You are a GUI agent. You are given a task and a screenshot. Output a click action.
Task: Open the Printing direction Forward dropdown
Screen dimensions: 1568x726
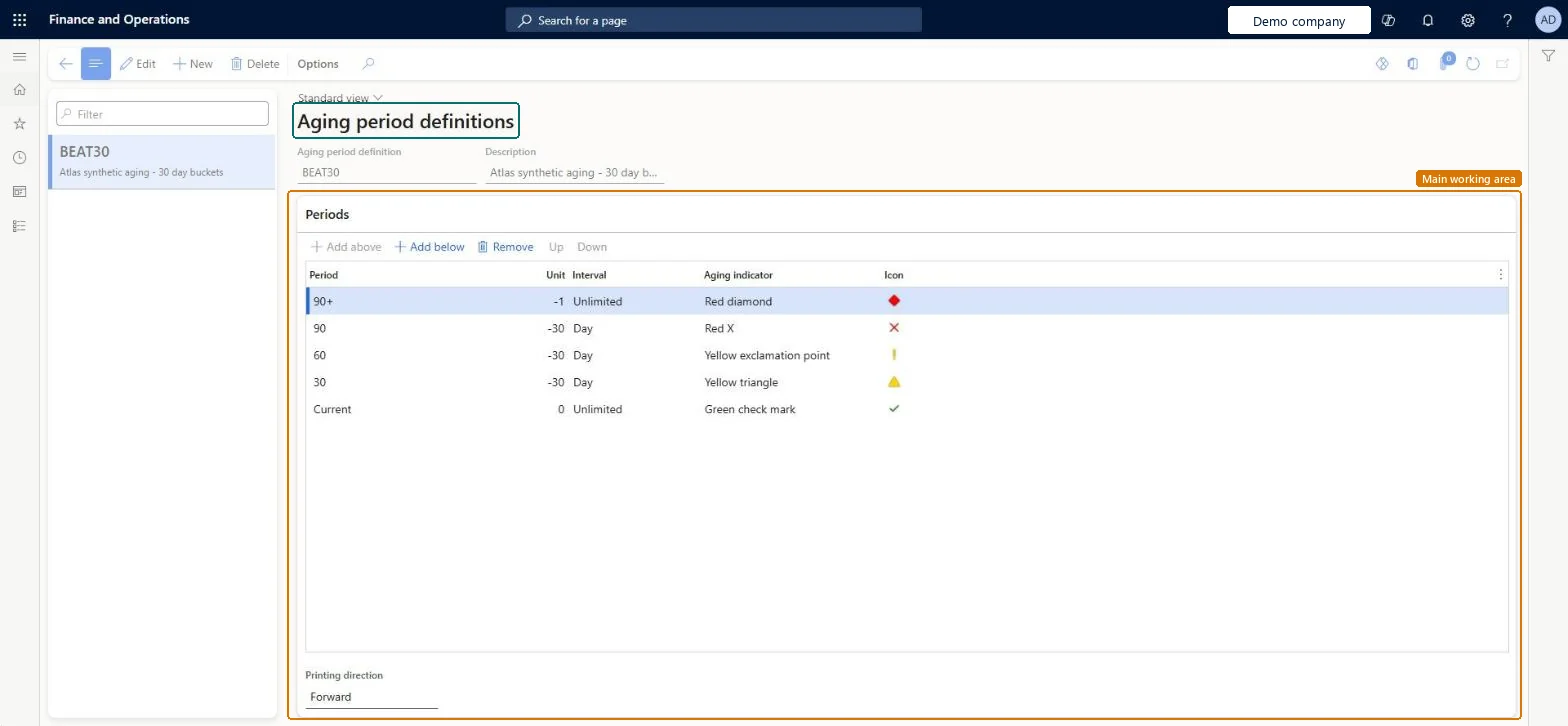click(371, 697)
